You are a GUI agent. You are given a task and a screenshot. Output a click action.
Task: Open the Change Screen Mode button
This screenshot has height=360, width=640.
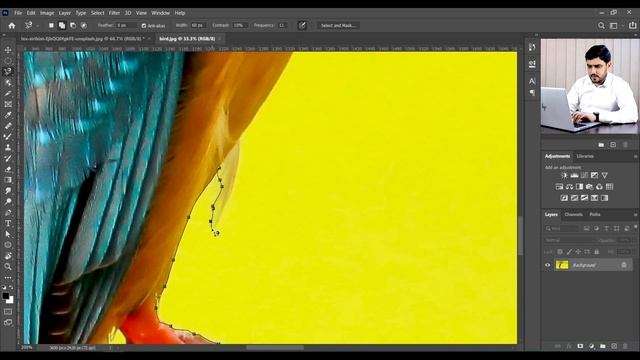(8, 322)
